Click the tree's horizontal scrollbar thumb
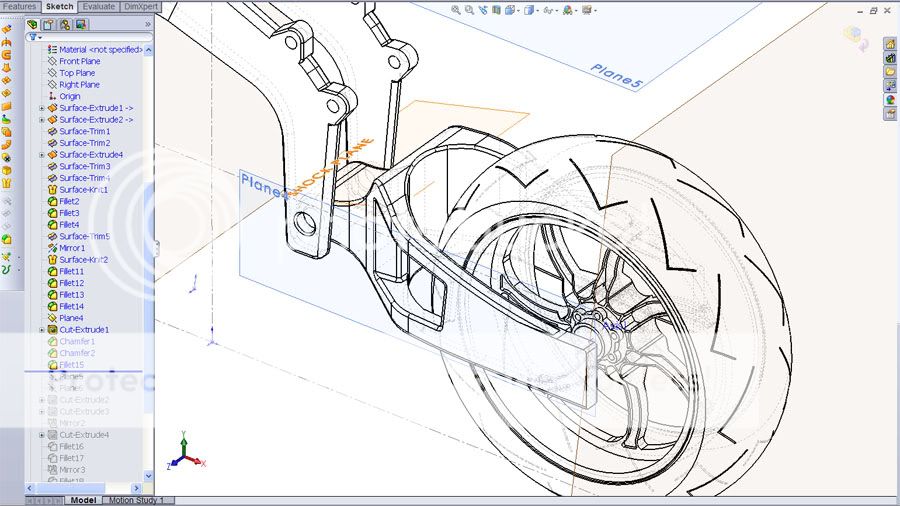Screen dimensions: 900x506 69,488
